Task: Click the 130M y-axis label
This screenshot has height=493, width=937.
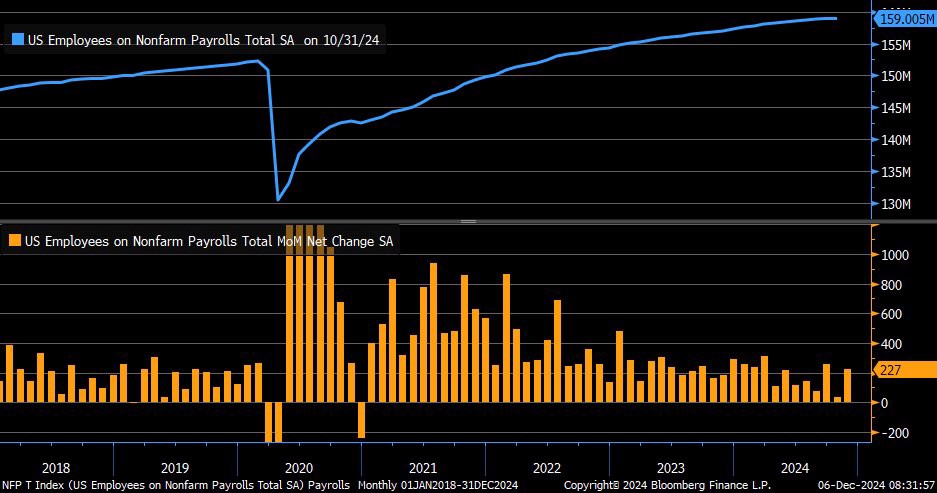Action: (x=896, y=204)
